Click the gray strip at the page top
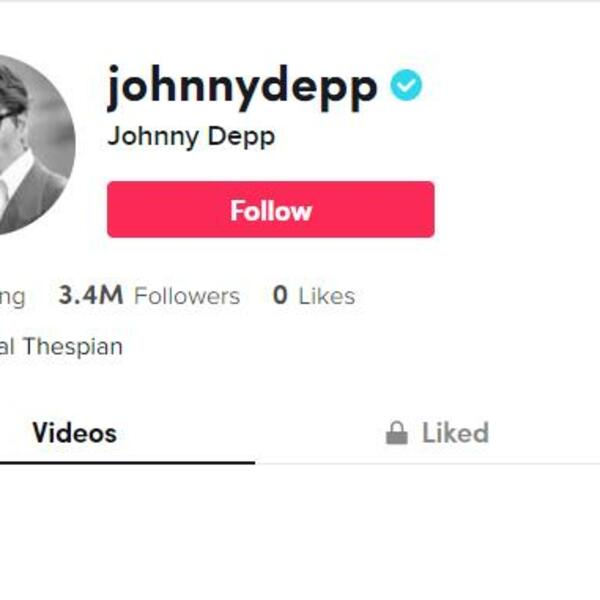 [x=300, y=1]
